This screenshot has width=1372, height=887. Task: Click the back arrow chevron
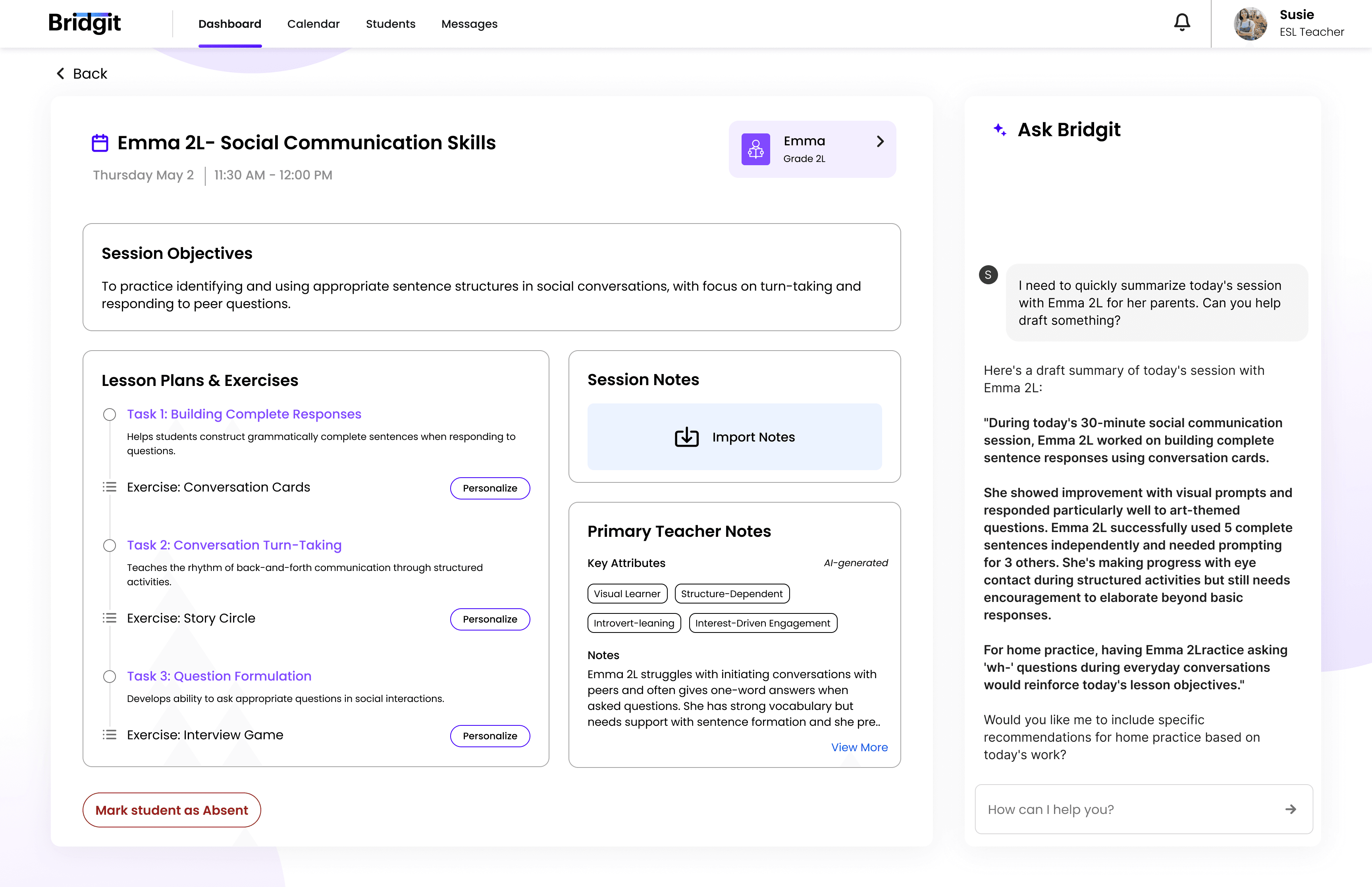click(x=60, y=73)
